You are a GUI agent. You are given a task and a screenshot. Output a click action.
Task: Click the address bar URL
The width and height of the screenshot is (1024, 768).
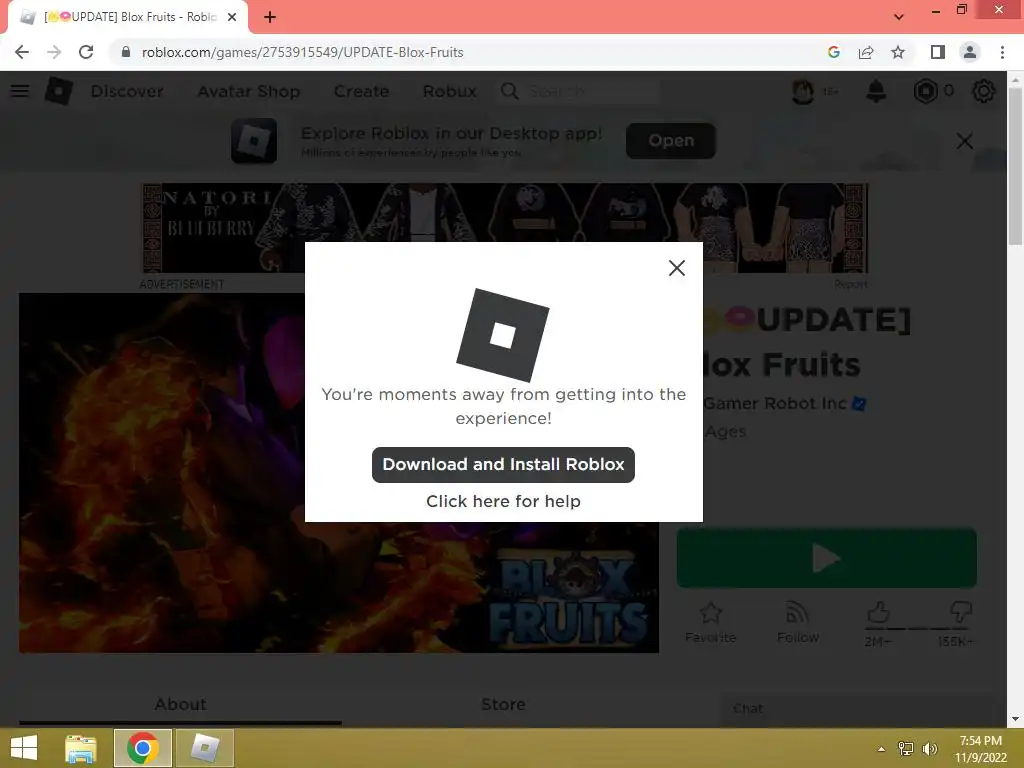[302, 52]
